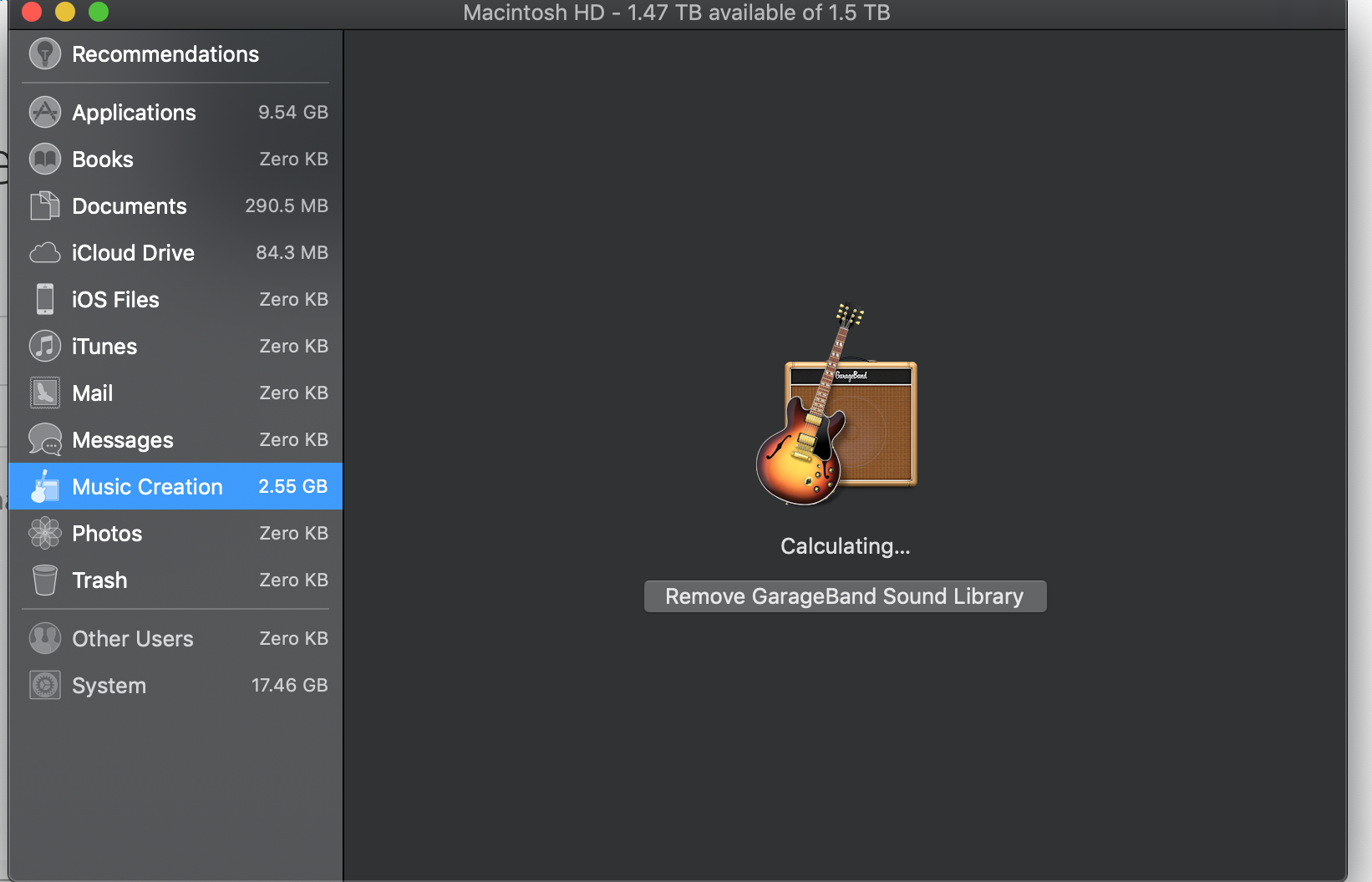Select Trash in the sidebar
Screen dimensions: 1372x882
[x=175, y=580]
